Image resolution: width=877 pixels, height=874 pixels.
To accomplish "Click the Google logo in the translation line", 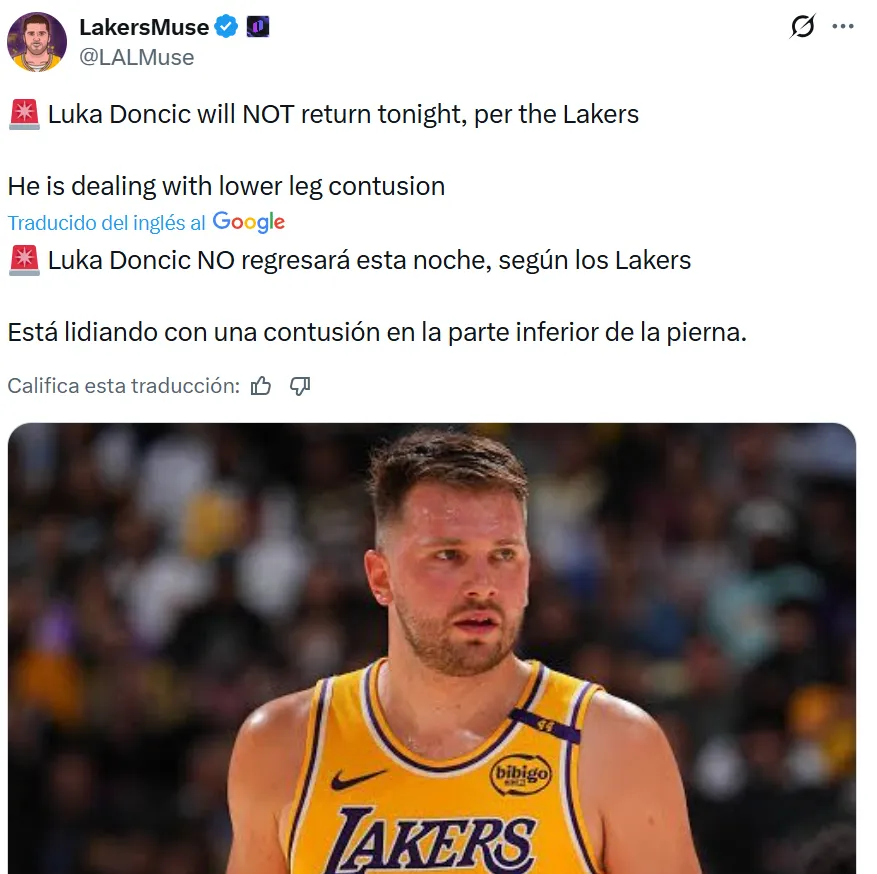I will pyautogui.click(x=249, y=222).
